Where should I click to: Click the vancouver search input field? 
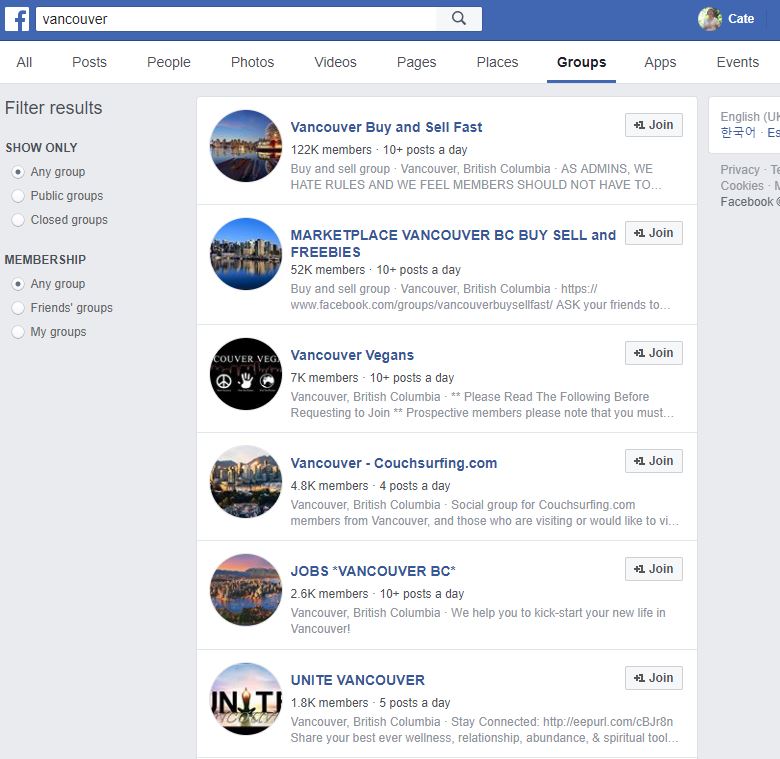[x=236, y=19]
